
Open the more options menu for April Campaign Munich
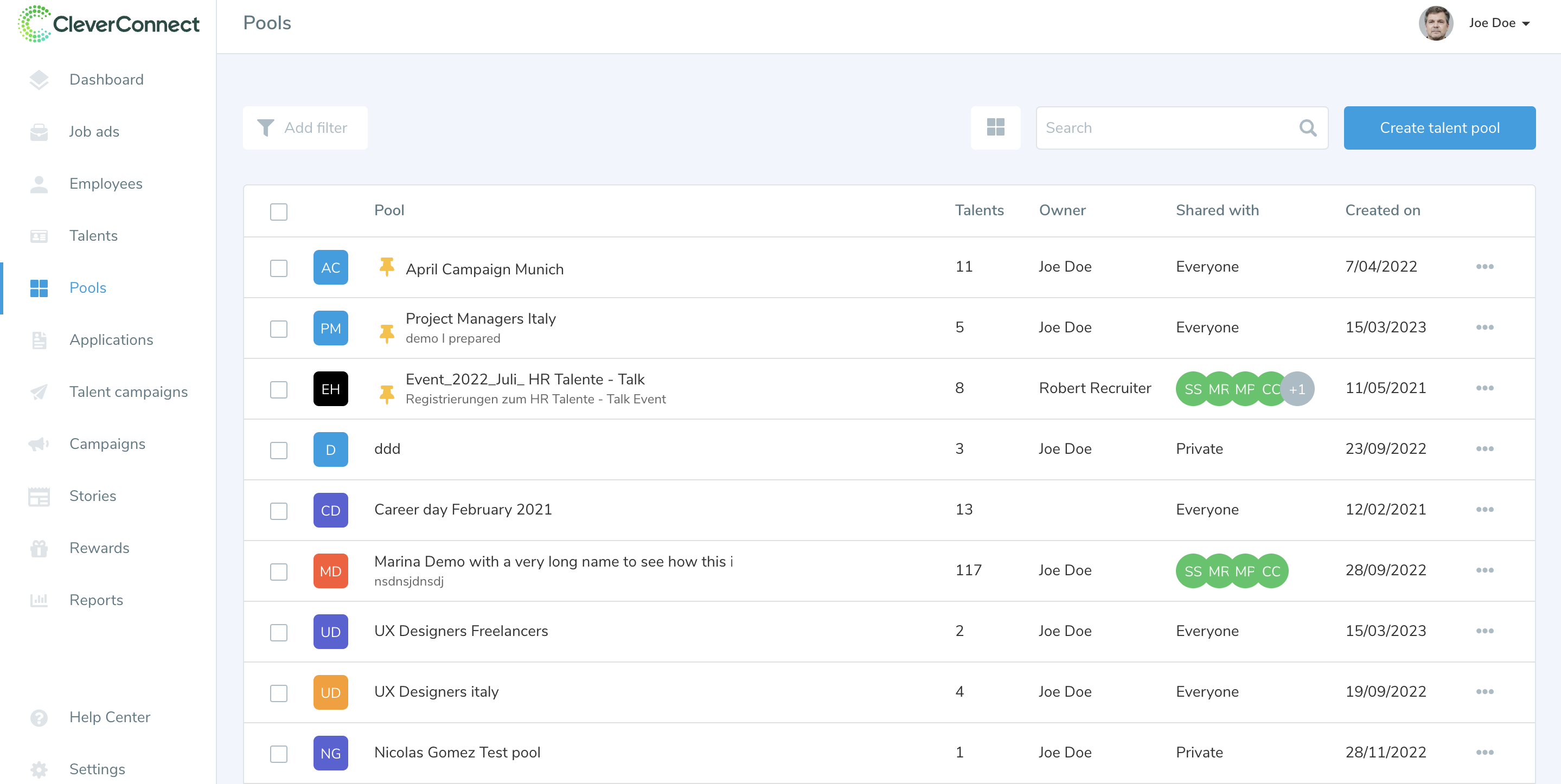point(1484,267)
